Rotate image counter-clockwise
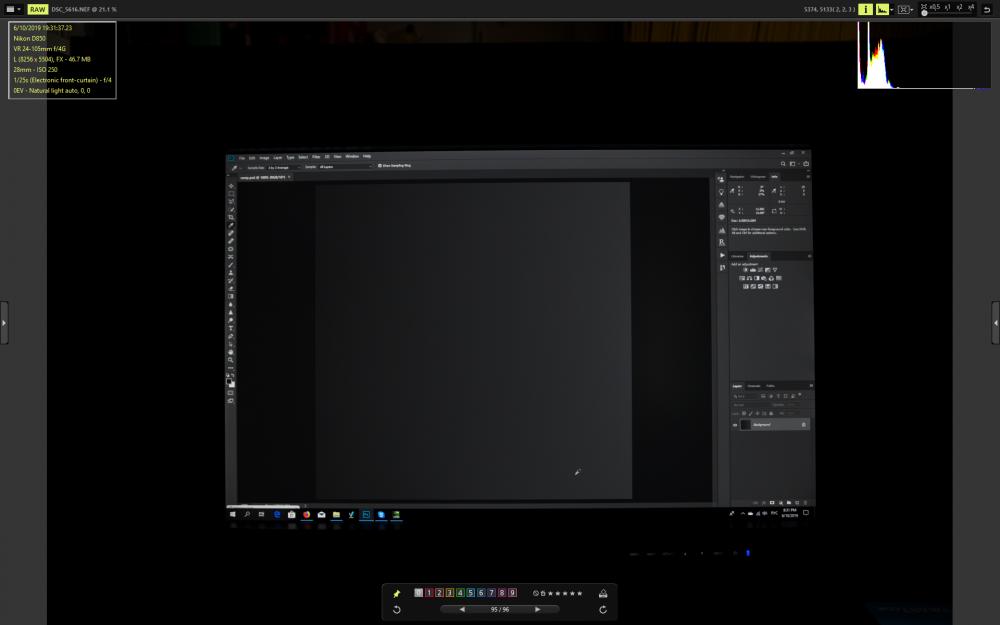 (x=397, y=610)
